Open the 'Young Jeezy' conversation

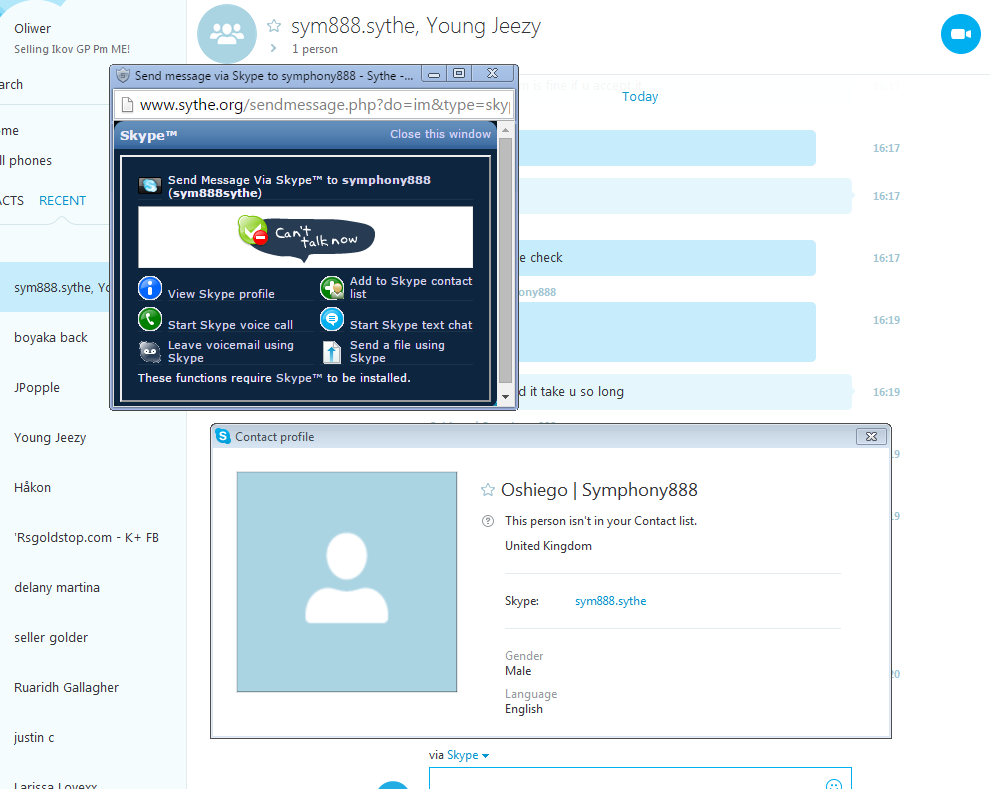tap(93, 437)
